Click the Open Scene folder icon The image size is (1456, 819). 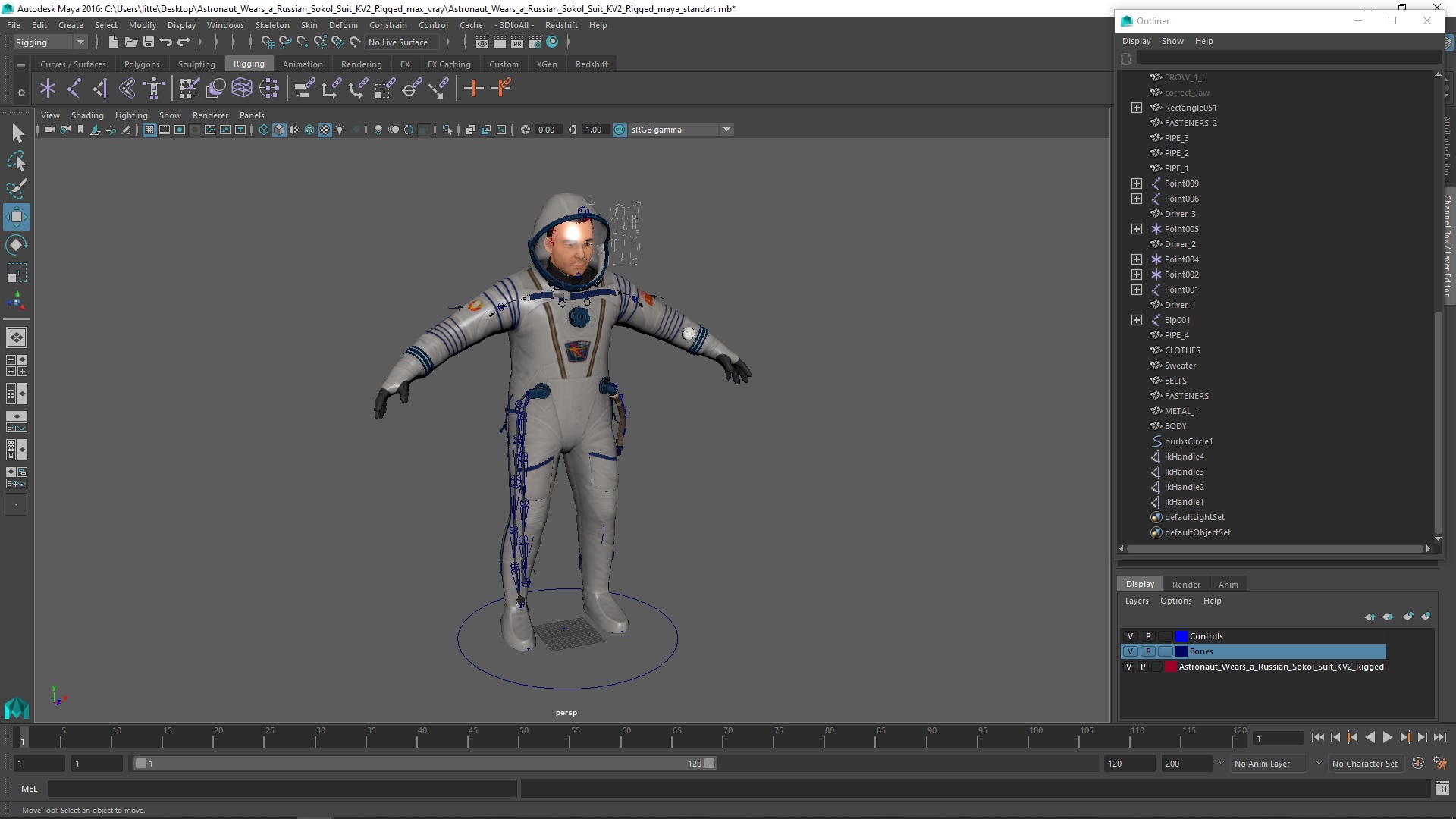pos(130,42)
